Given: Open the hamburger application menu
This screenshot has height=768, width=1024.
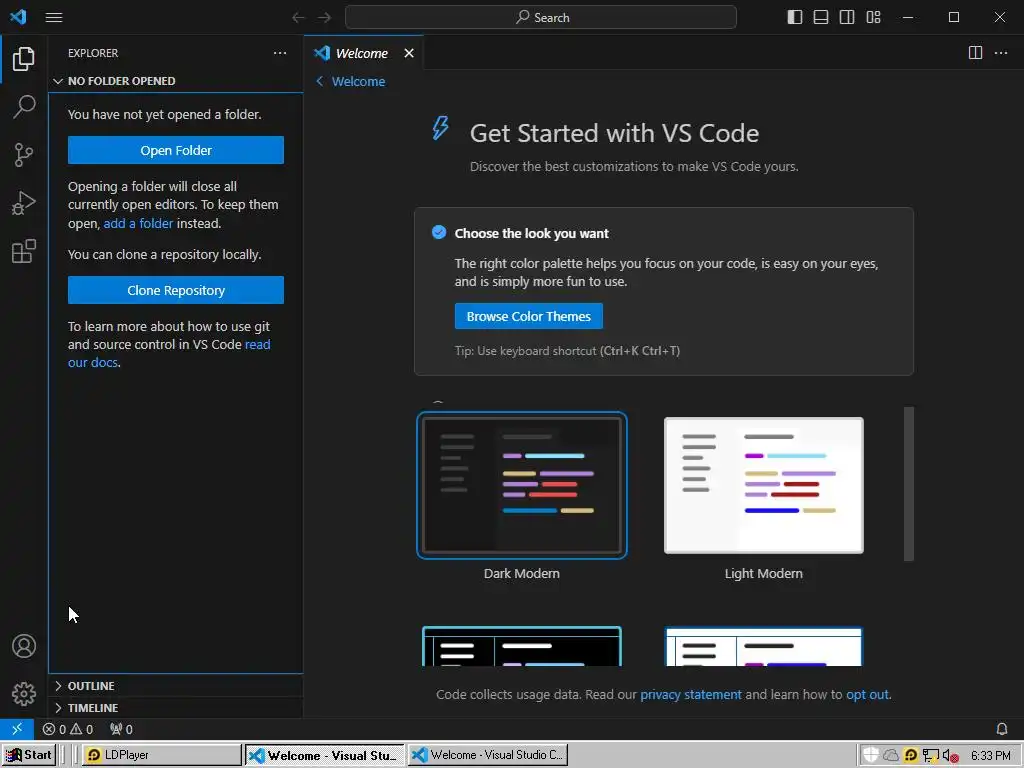Looking at the screenshot, I should click(x=54, y=18).
